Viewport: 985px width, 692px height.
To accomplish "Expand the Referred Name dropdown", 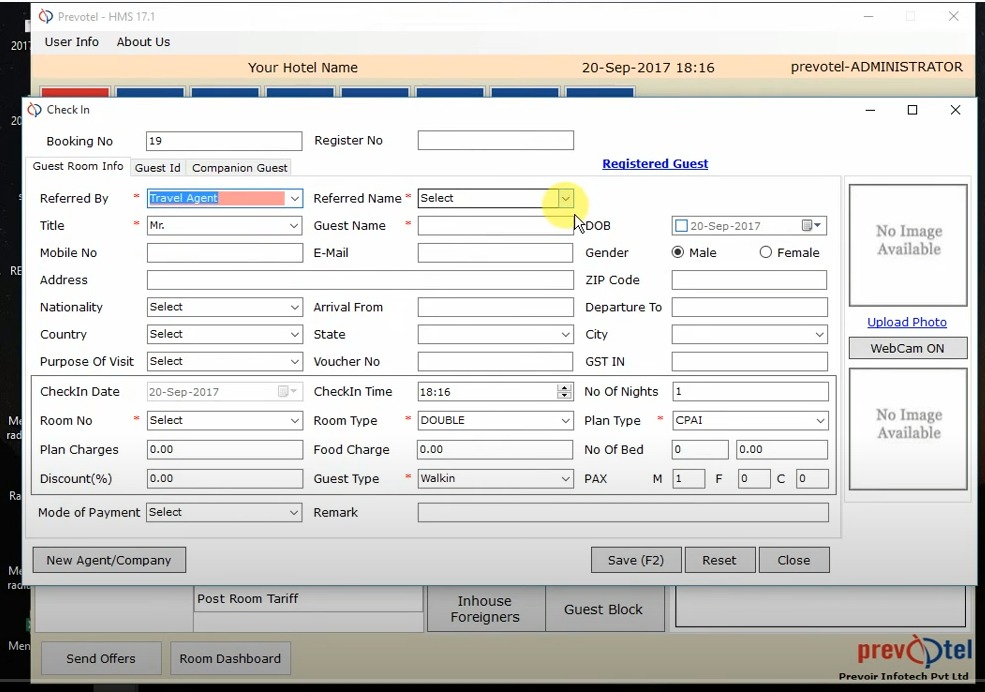I will click(565, 198).
